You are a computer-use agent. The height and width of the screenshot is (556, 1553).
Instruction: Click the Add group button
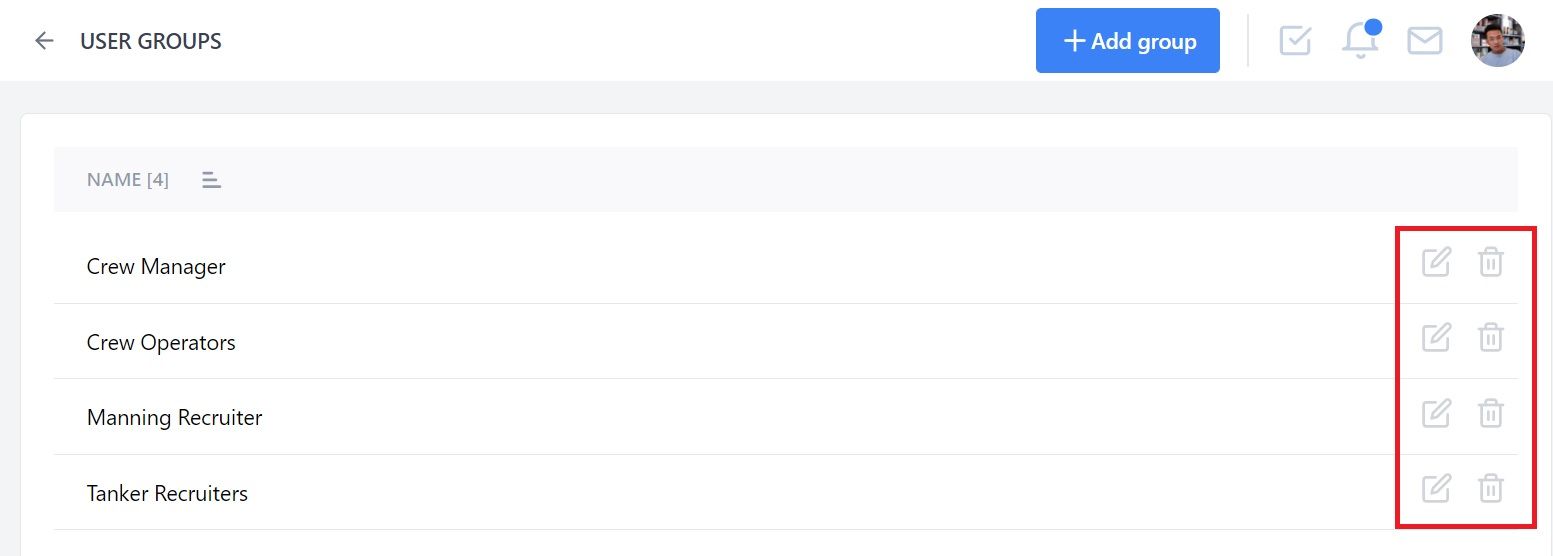(x=1128, y=41)
